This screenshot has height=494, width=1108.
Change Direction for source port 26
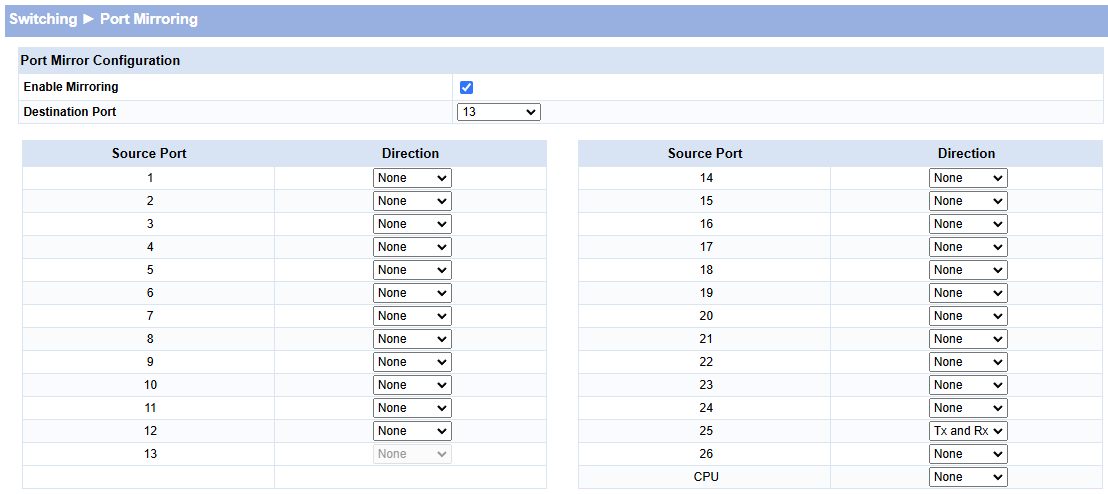click(x=967, y=454)
